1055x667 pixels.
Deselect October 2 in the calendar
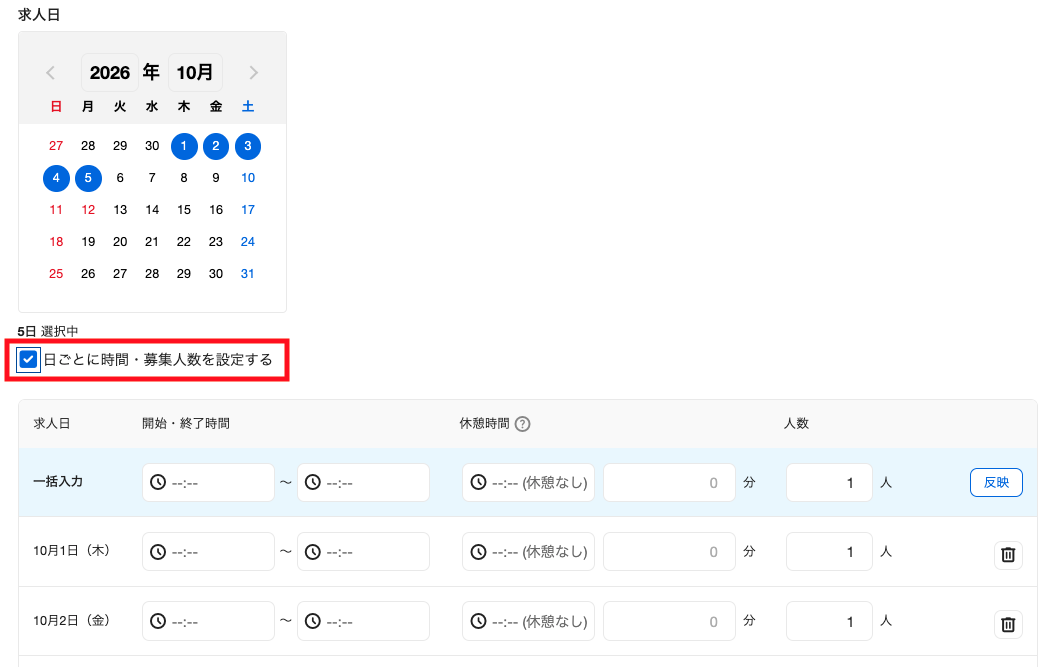(x=216, y=146)
